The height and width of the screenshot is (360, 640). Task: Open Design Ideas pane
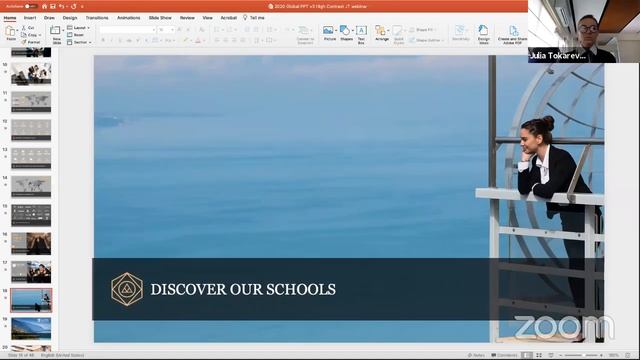pos(484,34)
